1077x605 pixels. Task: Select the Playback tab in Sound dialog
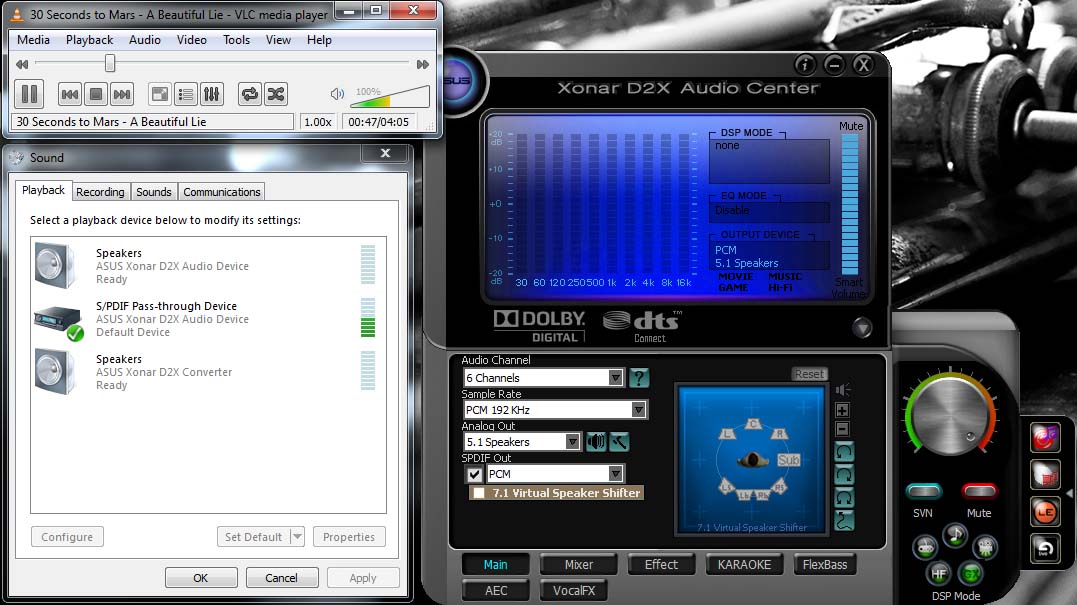(43, 190)
